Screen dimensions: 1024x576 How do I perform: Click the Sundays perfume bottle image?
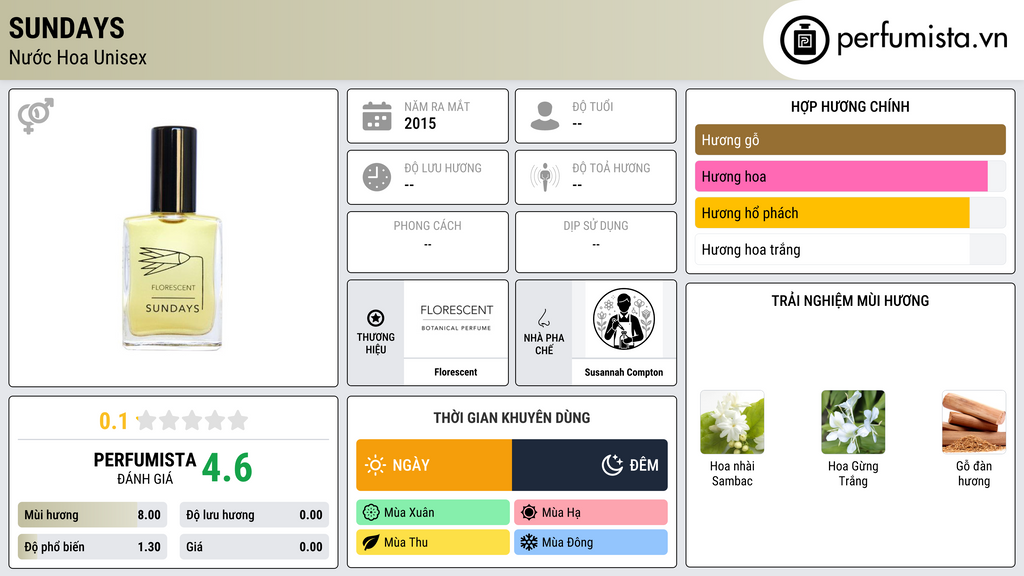click(x=172, y=238)
